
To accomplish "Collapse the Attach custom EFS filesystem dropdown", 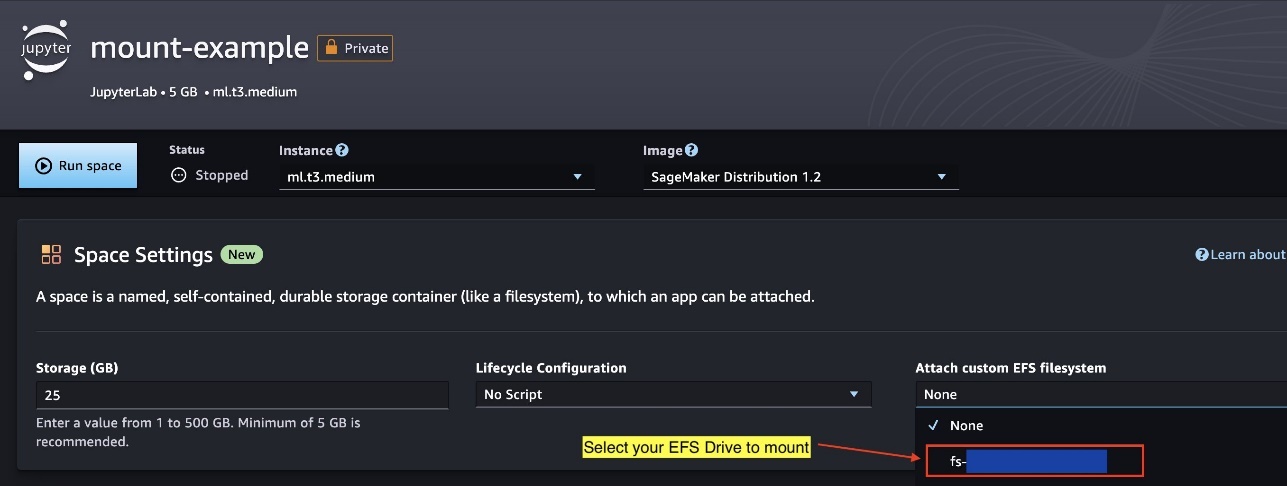I will (x=1101, y=394).
